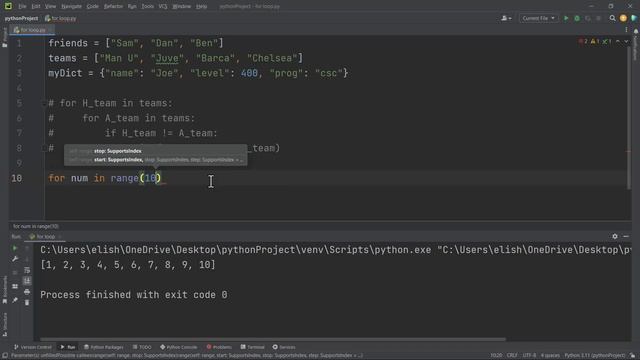Open the Version Control tool window
The width and height of the screenshot is (640, 360).
[33, 347]
